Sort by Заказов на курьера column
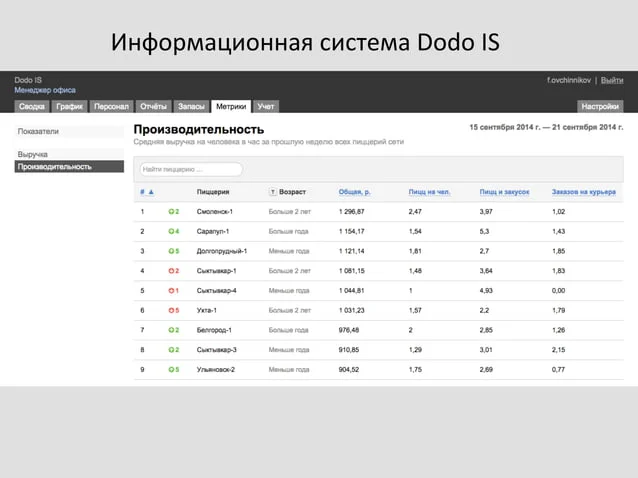This screenshot has width=638, height=478. point(583,192)
